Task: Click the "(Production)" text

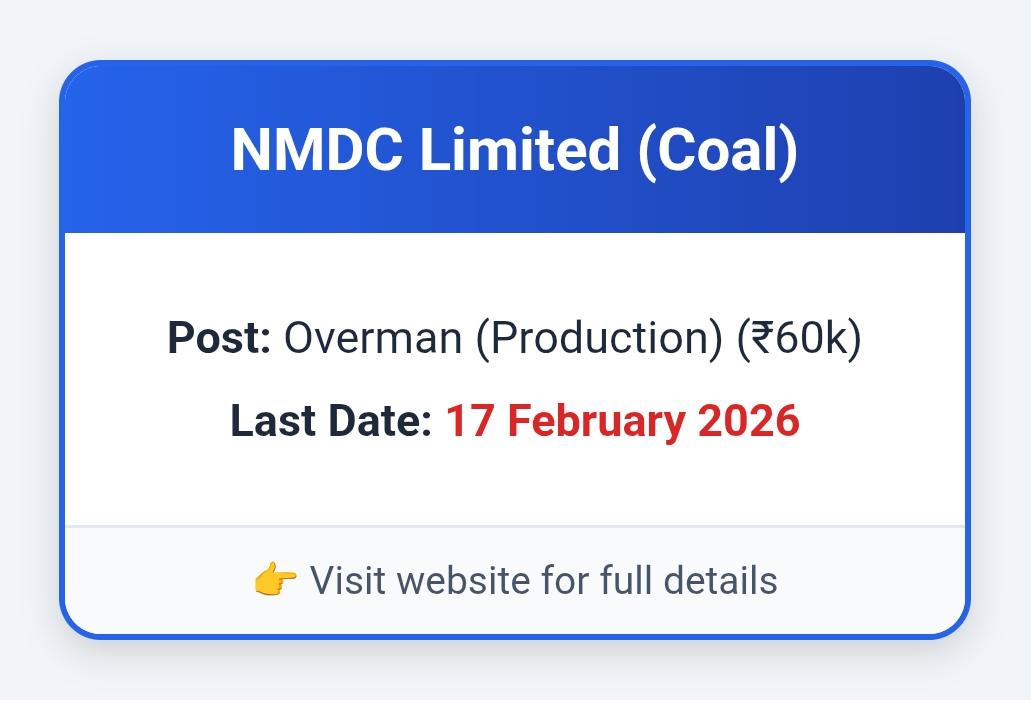Action: 599,338
